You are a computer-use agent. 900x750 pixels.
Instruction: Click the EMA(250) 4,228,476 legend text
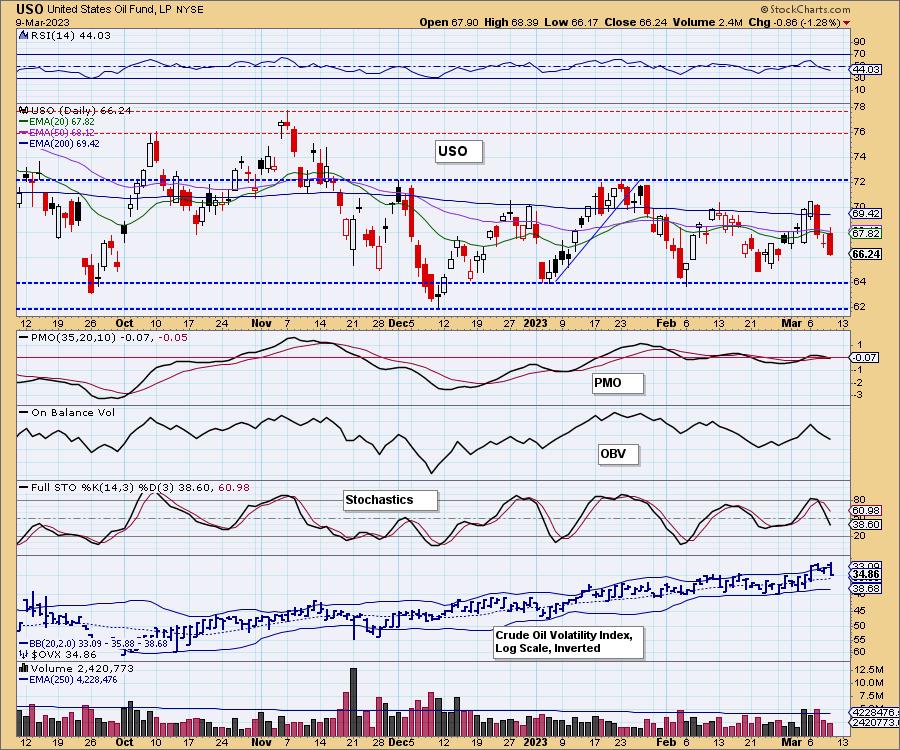click(x=73, y=680)
